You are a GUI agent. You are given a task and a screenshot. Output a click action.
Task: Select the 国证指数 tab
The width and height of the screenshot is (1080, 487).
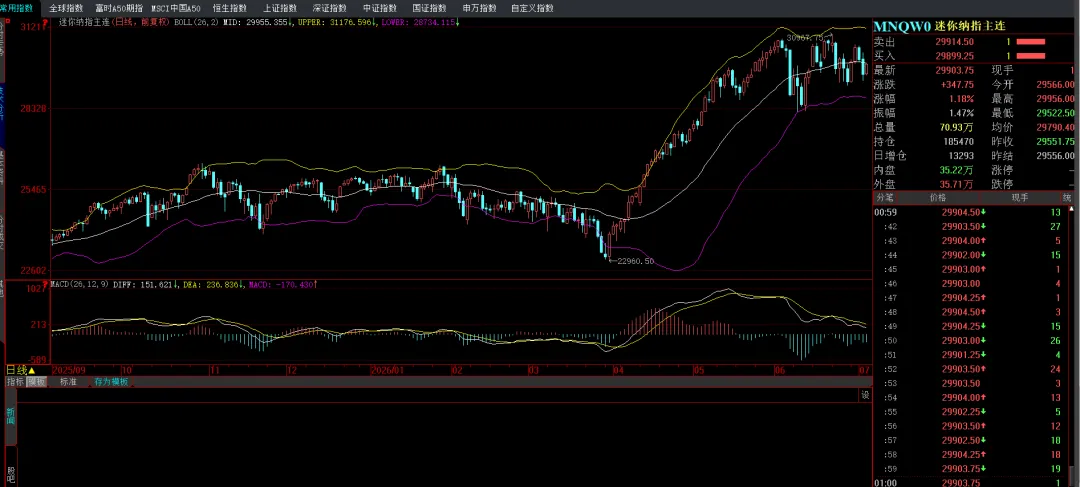(x=429, y=8)
